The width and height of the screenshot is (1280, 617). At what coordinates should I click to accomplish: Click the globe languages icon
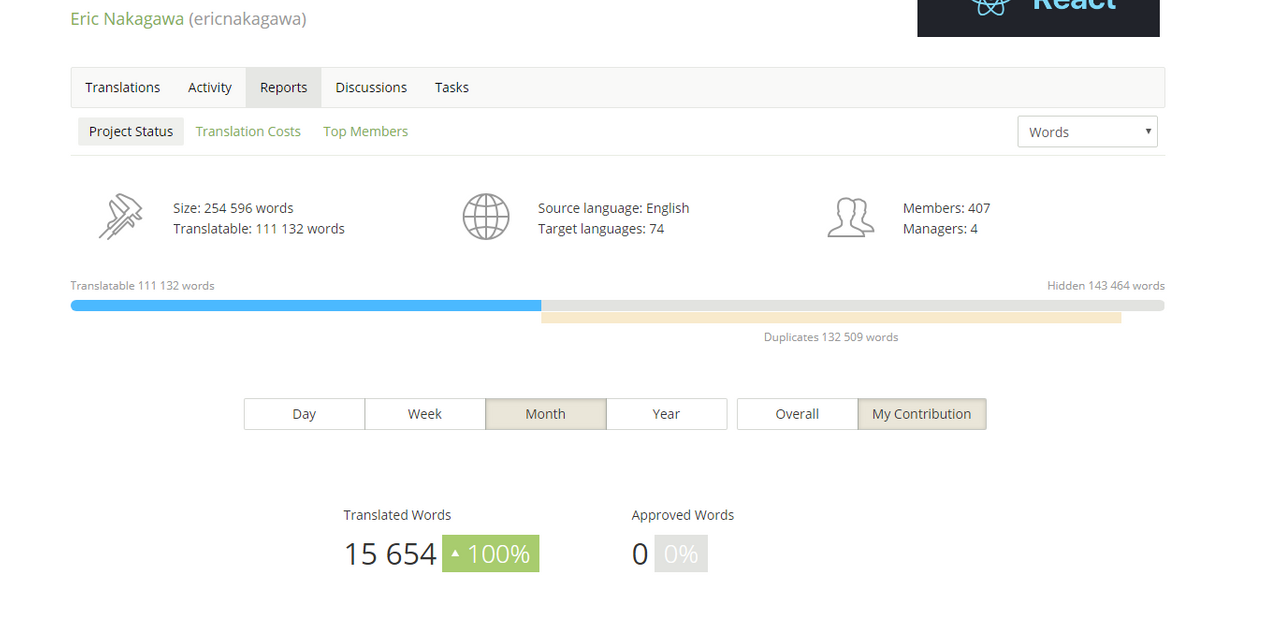click(486, 217)
